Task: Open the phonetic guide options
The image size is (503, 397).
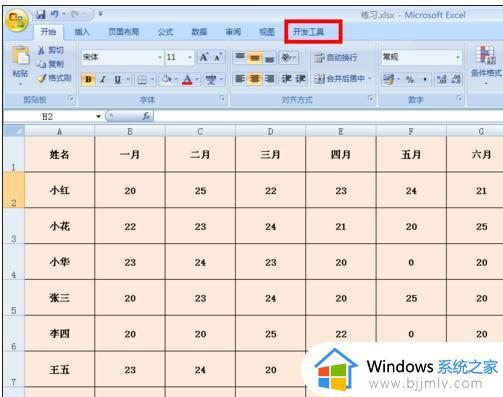Action: point(211,79)
